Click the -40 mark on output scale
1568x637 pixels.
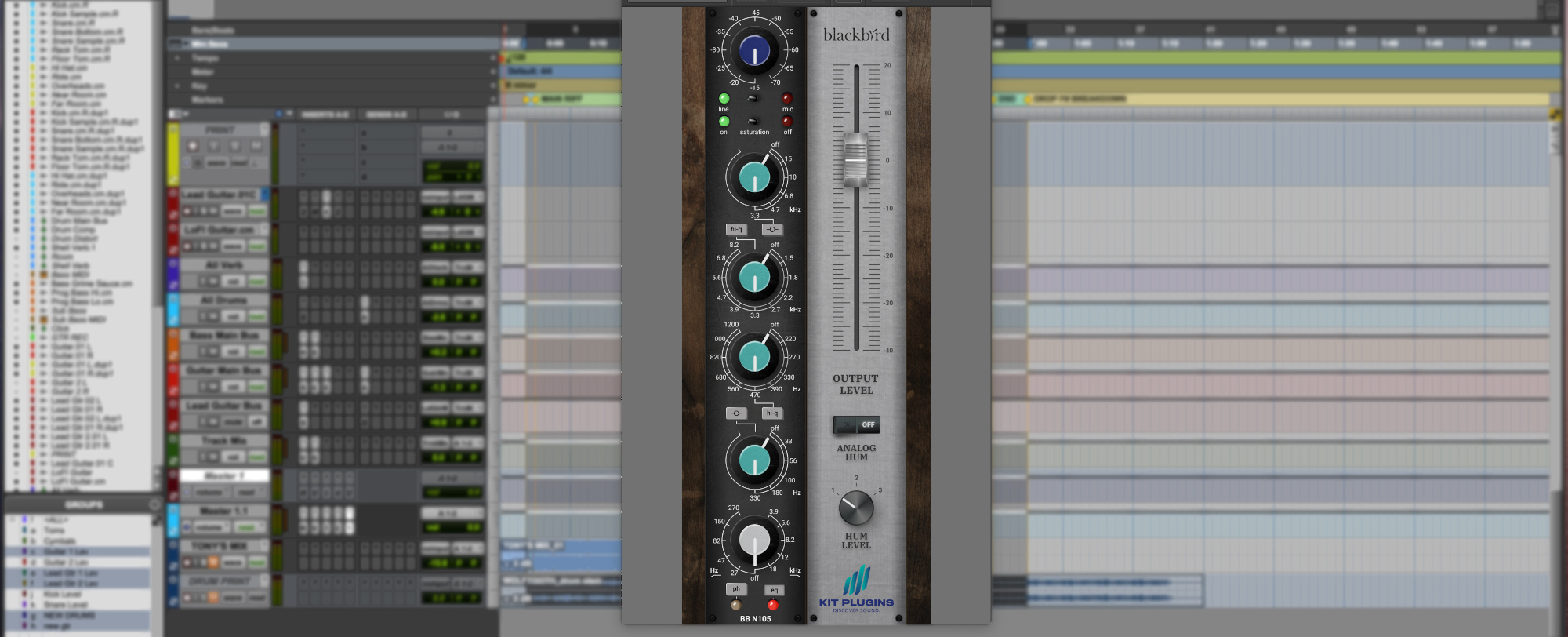[x=887, y=351]
